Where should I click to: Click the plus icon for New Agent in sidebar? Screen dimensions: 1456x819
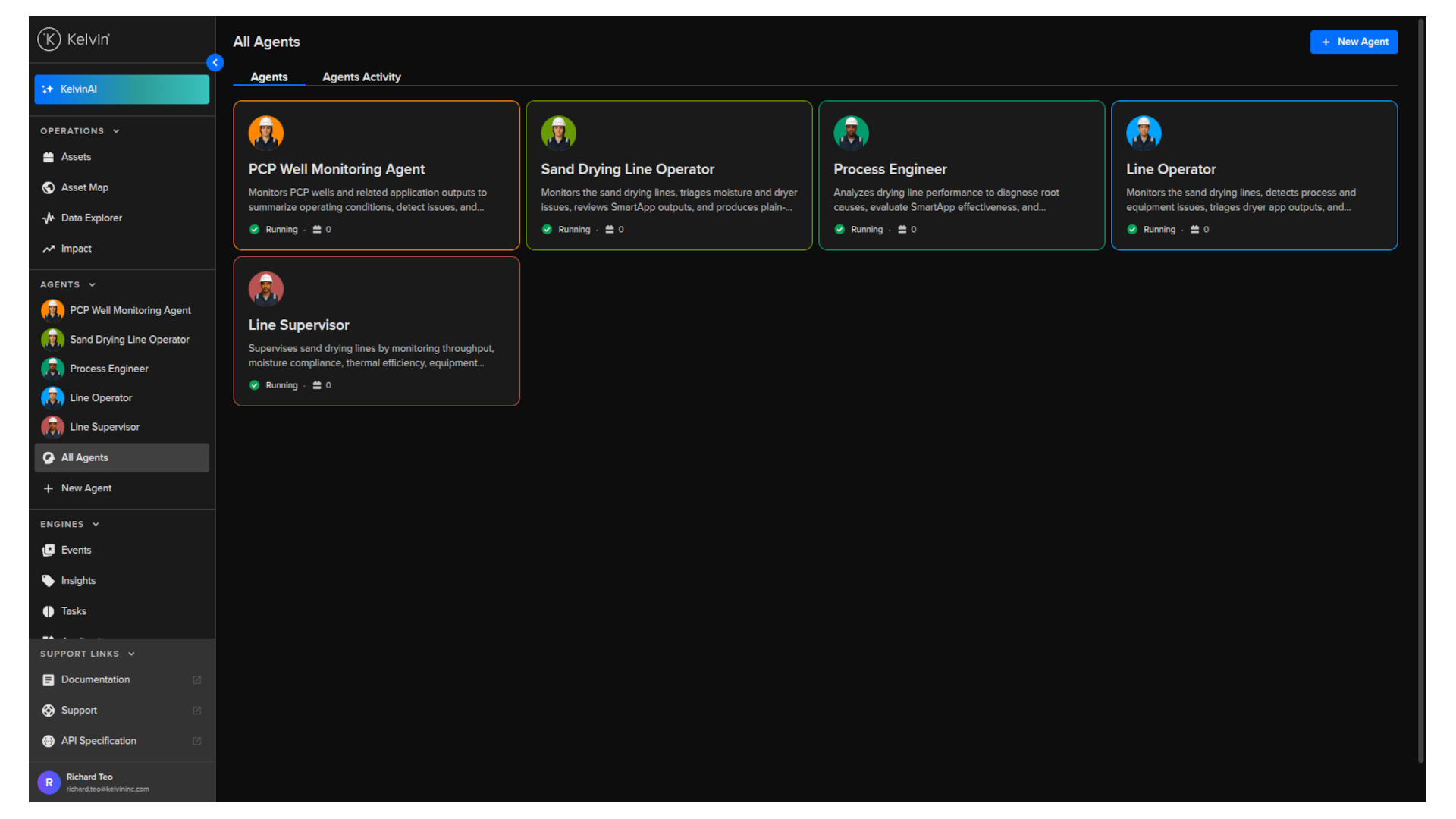49,488
